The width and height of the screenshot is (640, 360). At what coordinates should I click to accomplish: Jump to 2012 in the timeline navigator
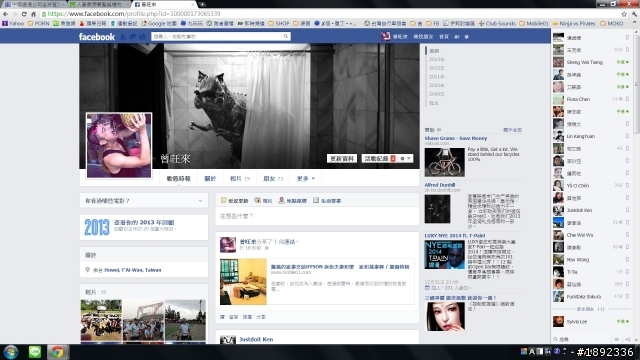tap(436, 68)
